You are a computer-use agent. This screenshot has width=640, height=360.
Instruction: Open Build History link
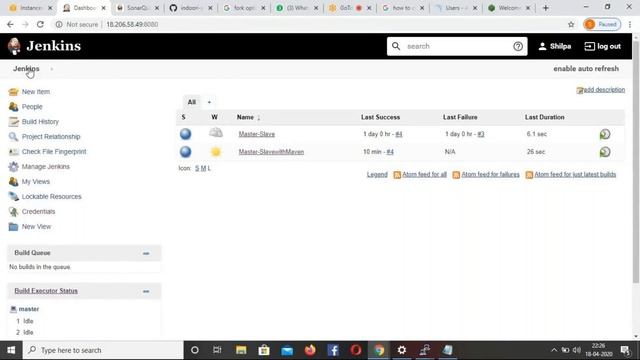tap(40, 122)
